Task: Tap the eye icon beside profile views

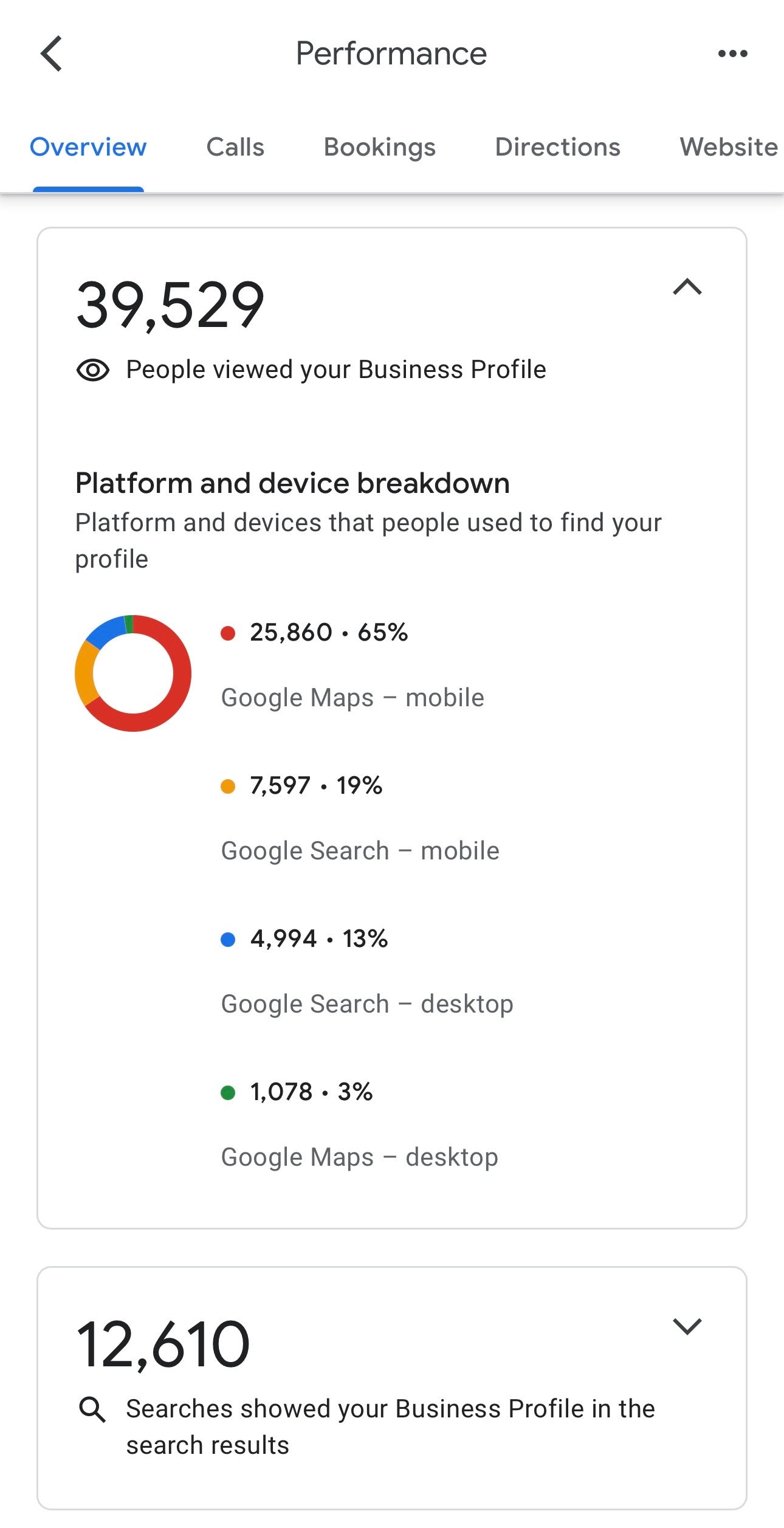Action: pos(93,370)
